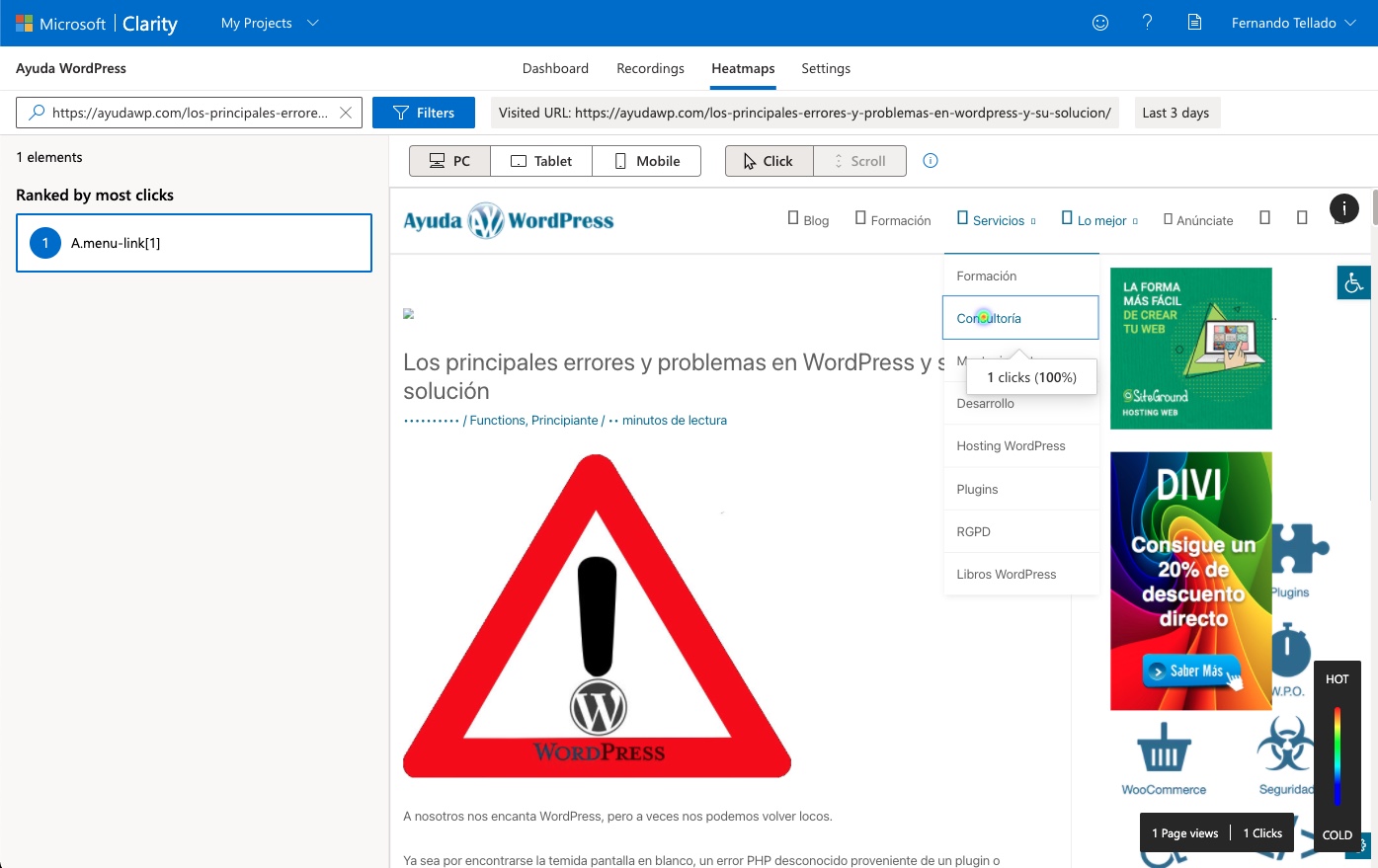1378x868 pixels.
Task: Open the help question mark icon
Action: [x=1147, y=23]
